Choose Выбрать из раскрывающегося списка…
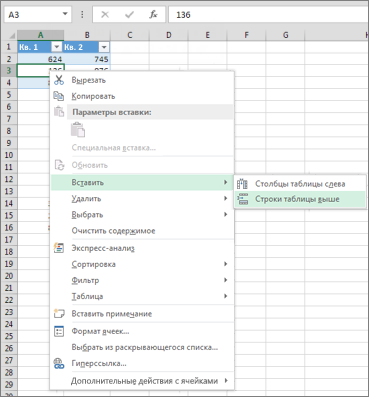Image resolution: width=369 pixels, height=397 pixels. (142, 347)
